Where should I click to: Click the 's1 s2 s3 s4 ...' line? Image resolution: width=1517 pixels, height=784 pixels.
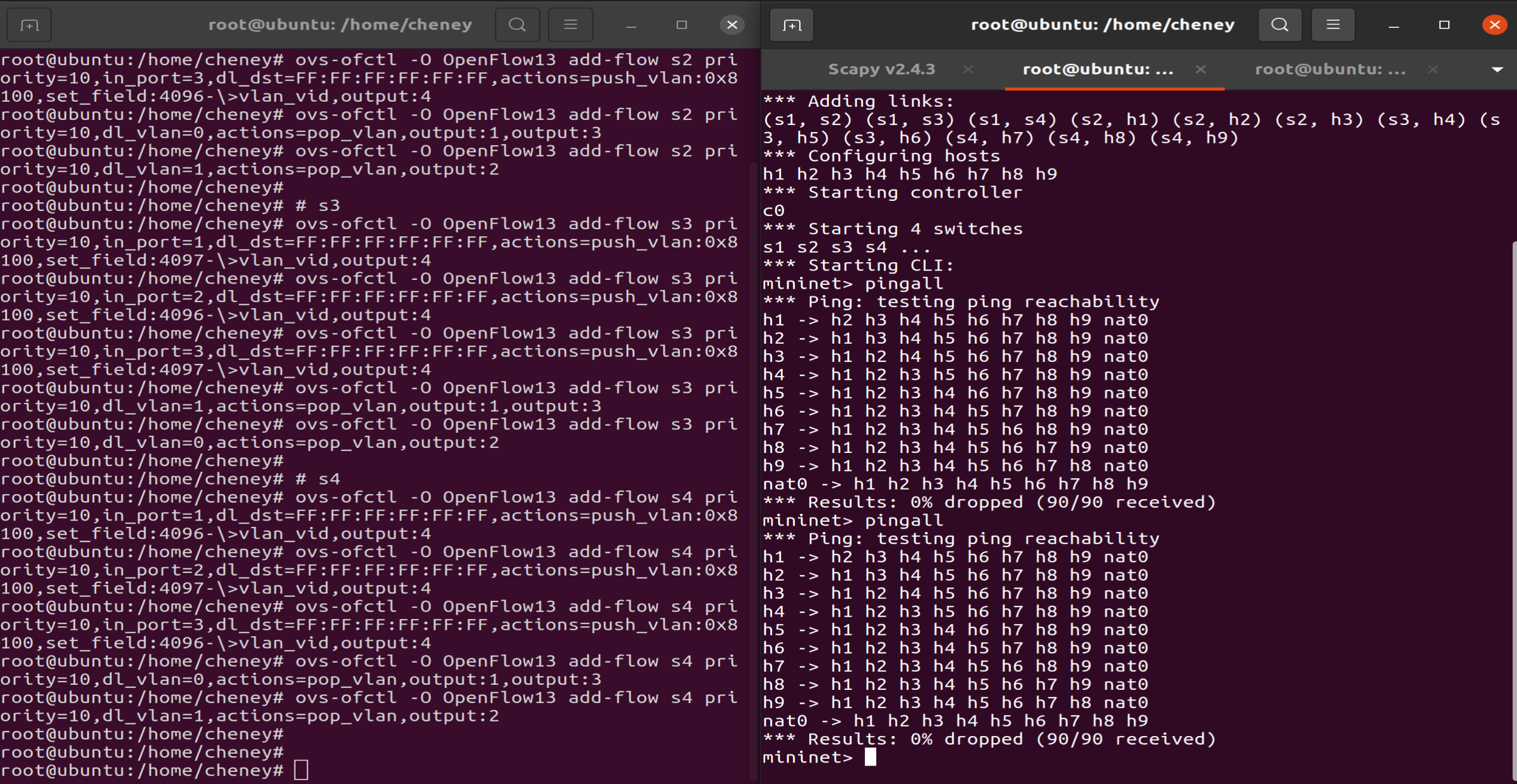(847, 247)
